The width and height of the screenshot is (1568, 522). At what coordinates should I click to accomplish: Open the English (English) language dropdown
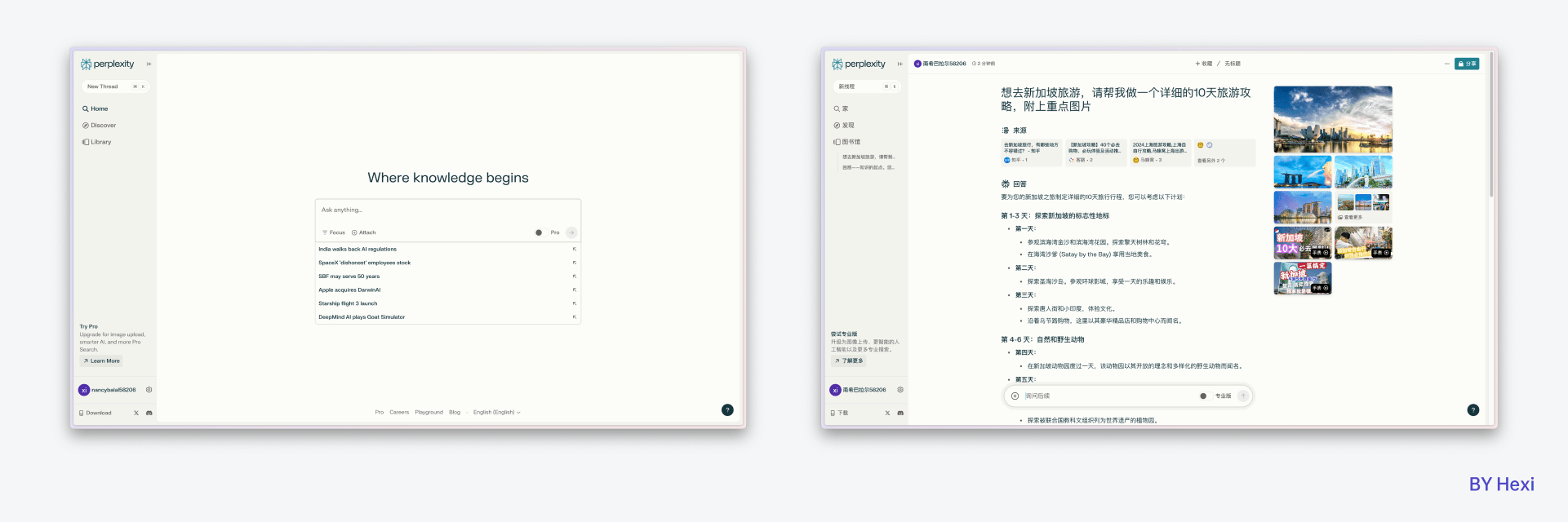pos(497,413)
